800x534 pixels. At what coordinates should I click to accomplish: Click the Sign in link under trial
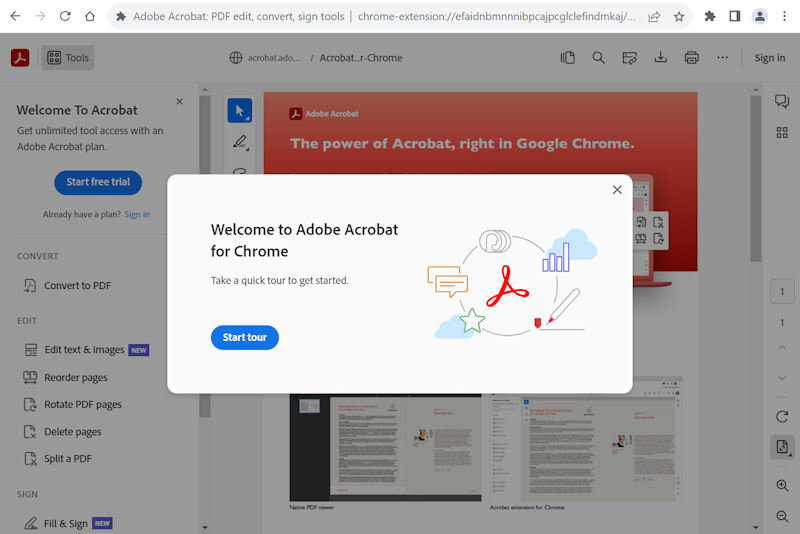tap(137, 214)
